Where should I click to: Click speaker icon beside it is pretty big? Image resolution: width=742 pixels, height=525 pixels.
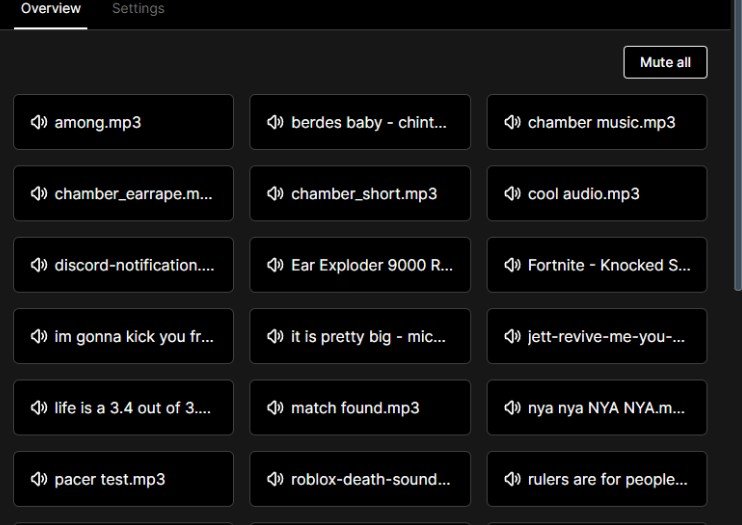coord(275,336)
